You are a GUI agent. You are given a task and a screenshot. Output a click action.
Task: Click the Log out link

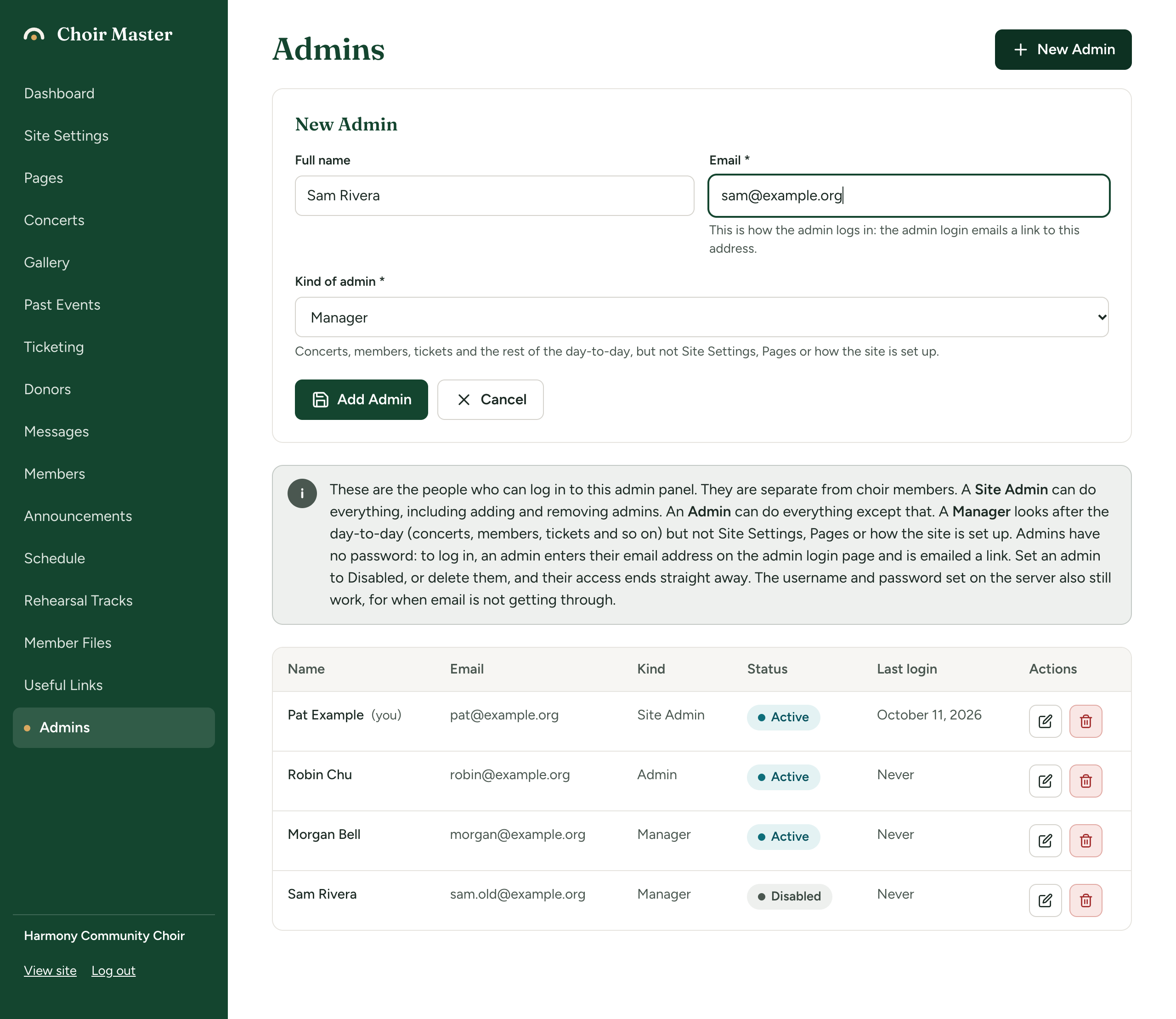pos(113,971)
